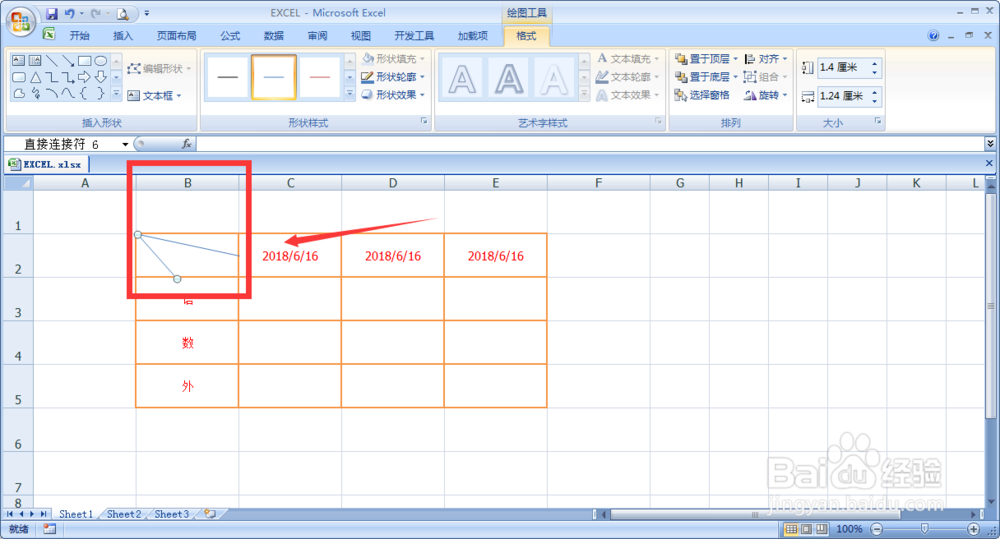Viewport: 1000px width, 539px height.
Task: Open Shape Effects (形状效果) dropdown
Action: pyautogui.click(x=393, y=94)
